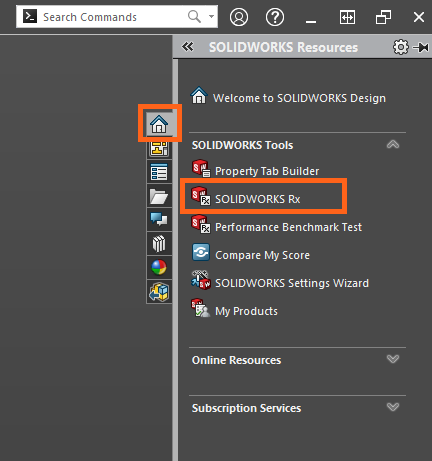Open the Appearances, Scenes and Decals tab

159,268
